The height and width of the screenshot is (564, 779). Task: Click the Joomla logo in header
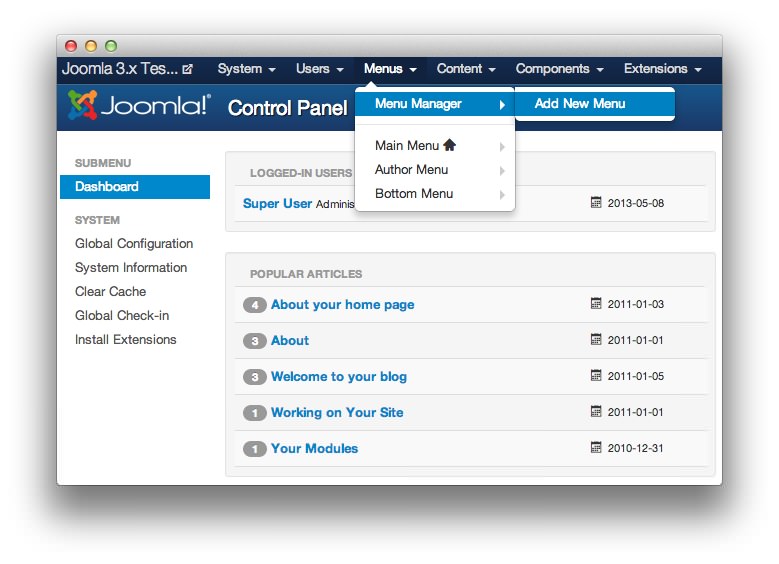139,106
